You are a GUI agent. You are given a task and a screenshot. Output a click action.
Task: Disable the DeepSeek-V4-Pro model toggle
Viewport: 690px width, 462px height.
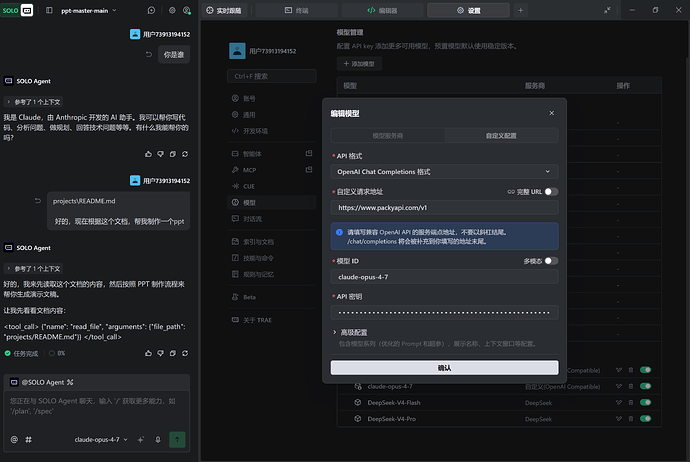[x=646, y=418]
